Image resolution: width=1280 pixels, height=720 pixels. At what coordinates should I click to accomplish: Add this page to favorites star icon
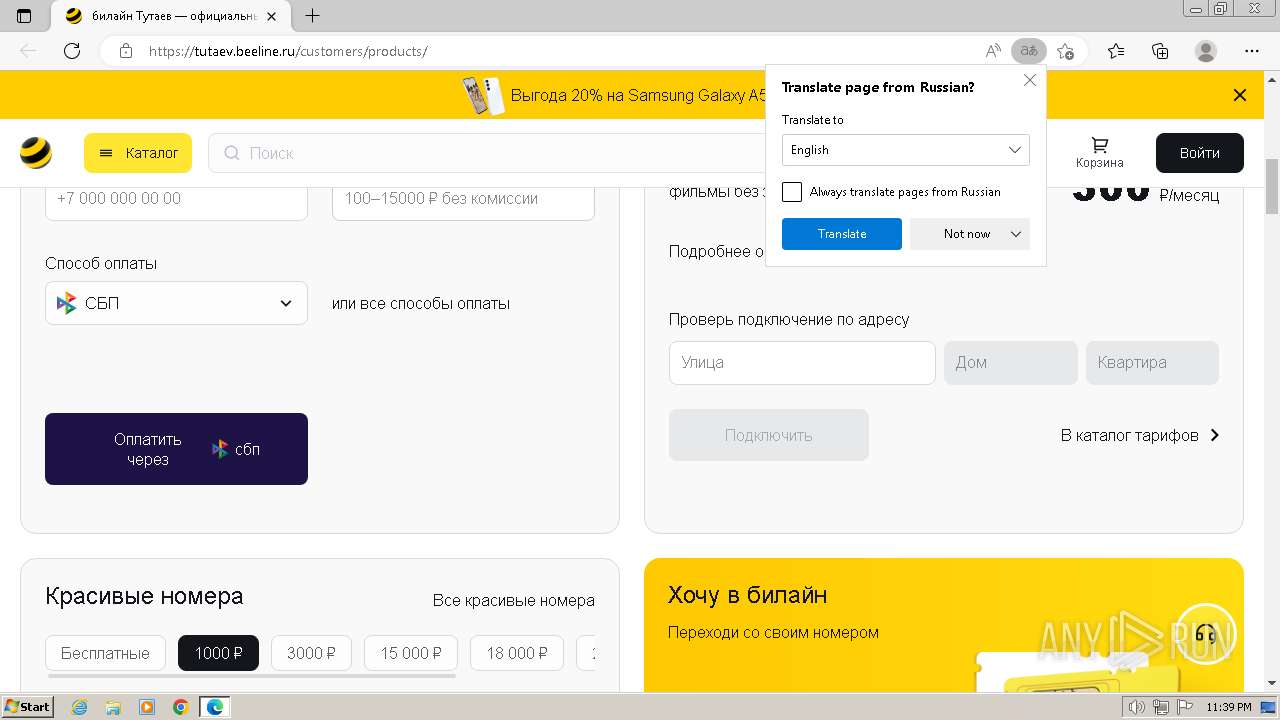(x=1065, y=51)
